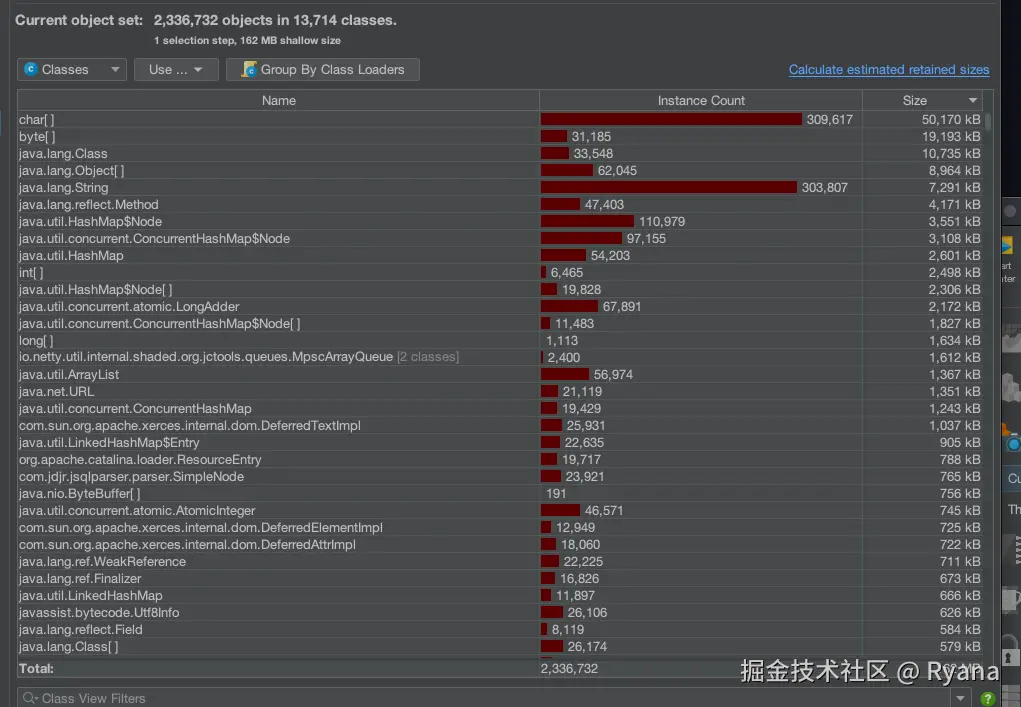Sort by Instance Count column header

pyautogui.click(x=700, y=101)
